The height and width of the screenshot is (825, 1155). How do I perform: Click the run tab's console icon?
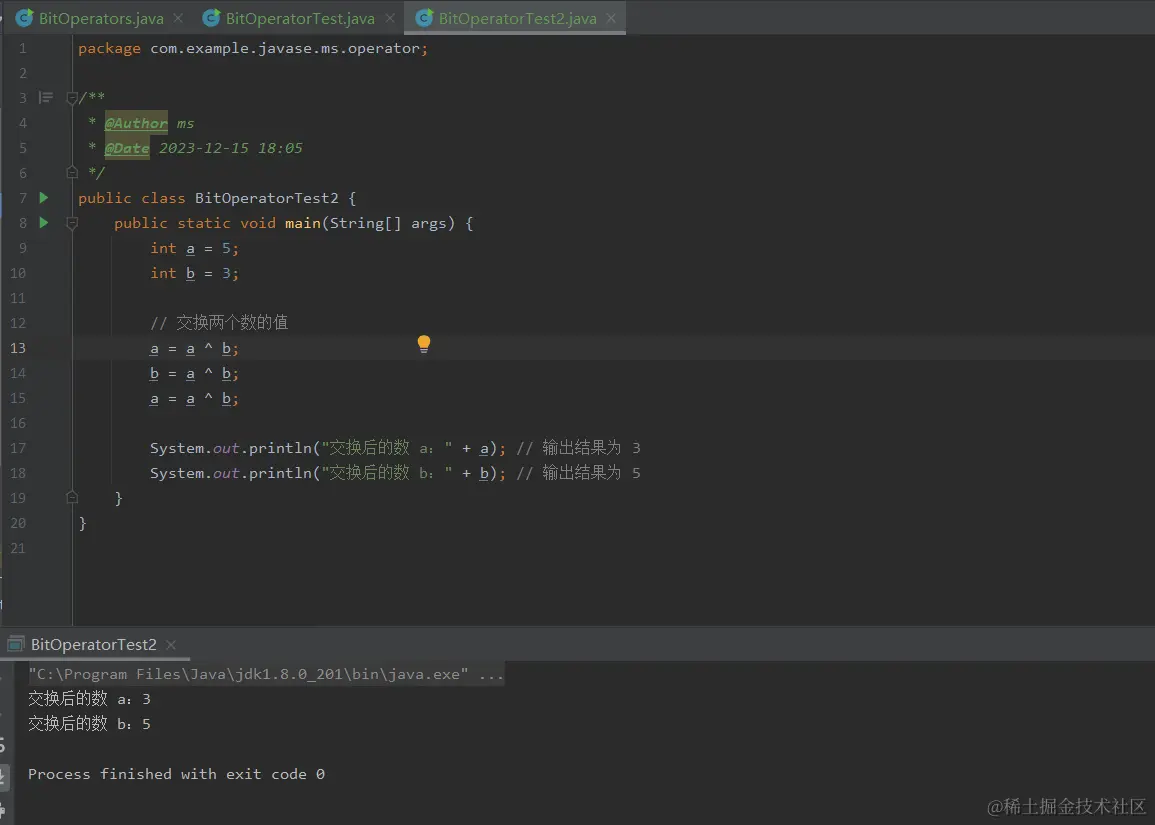tap(15, 645)
